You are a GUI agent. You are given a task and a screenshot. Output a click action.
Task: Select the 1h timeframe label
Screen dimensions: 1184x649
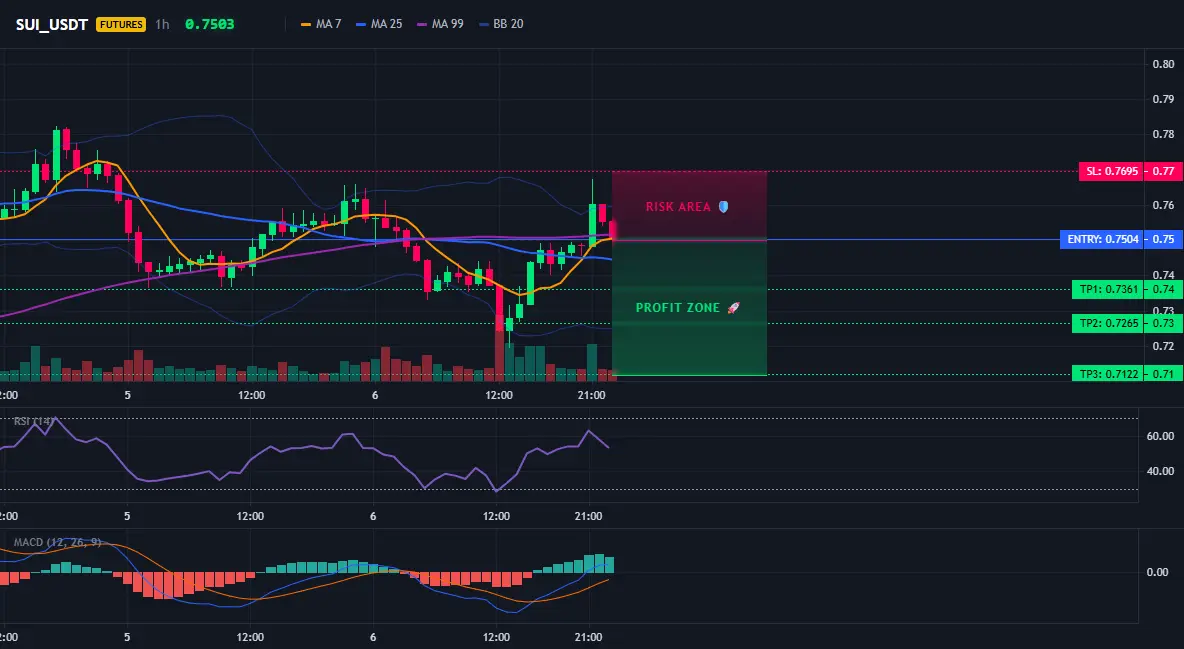162,24
